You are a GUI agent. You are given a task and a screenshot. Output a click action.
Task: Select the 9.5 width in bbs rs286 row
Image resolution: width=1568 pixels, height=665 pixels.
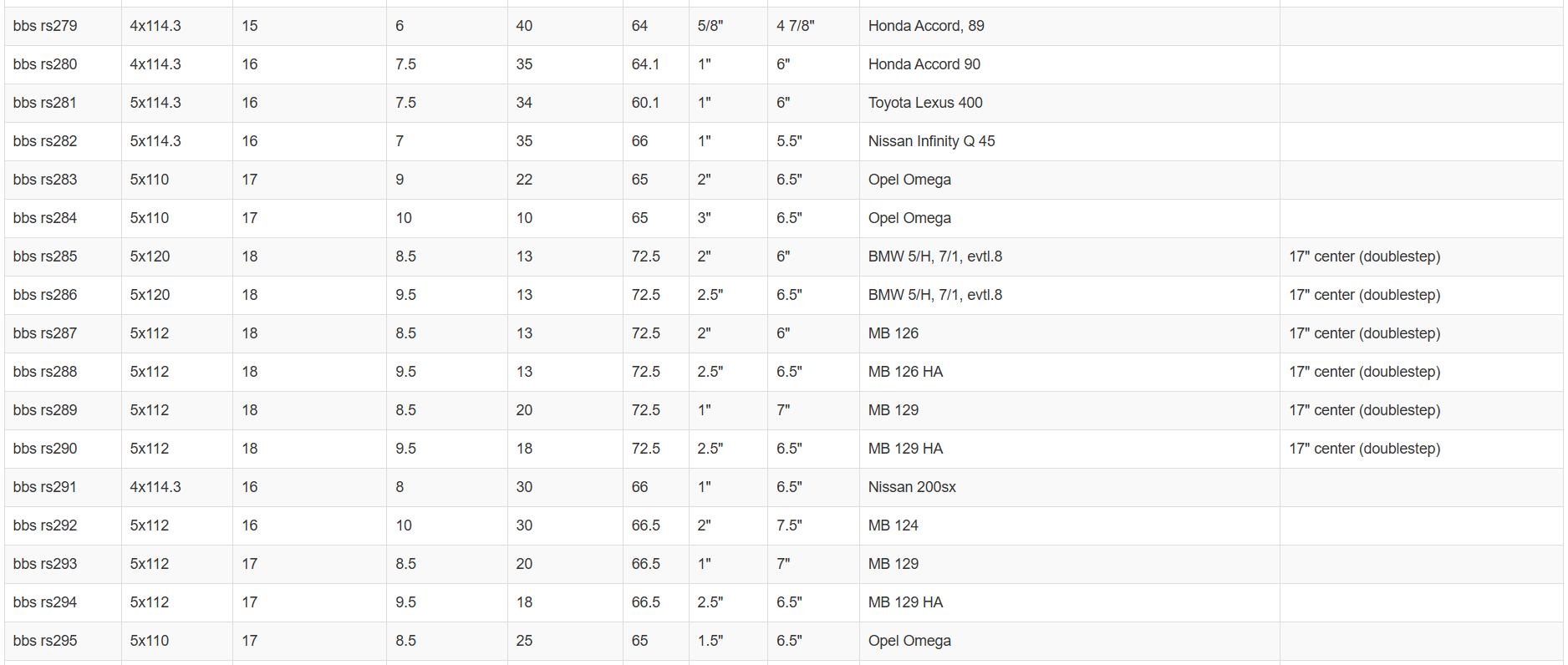446,295
